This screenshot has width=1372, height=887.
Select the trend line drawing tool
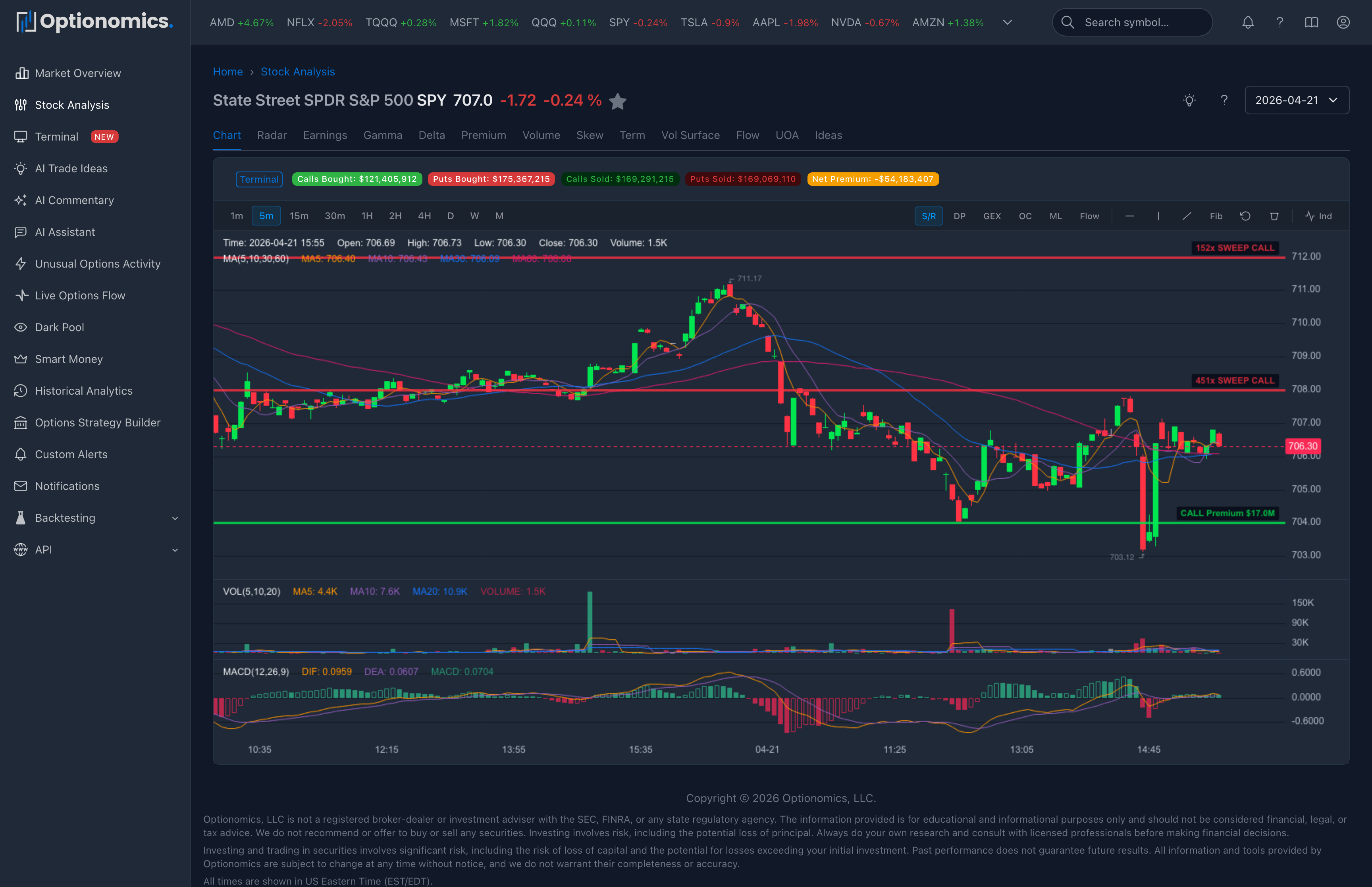click(x=1187, y=216)
